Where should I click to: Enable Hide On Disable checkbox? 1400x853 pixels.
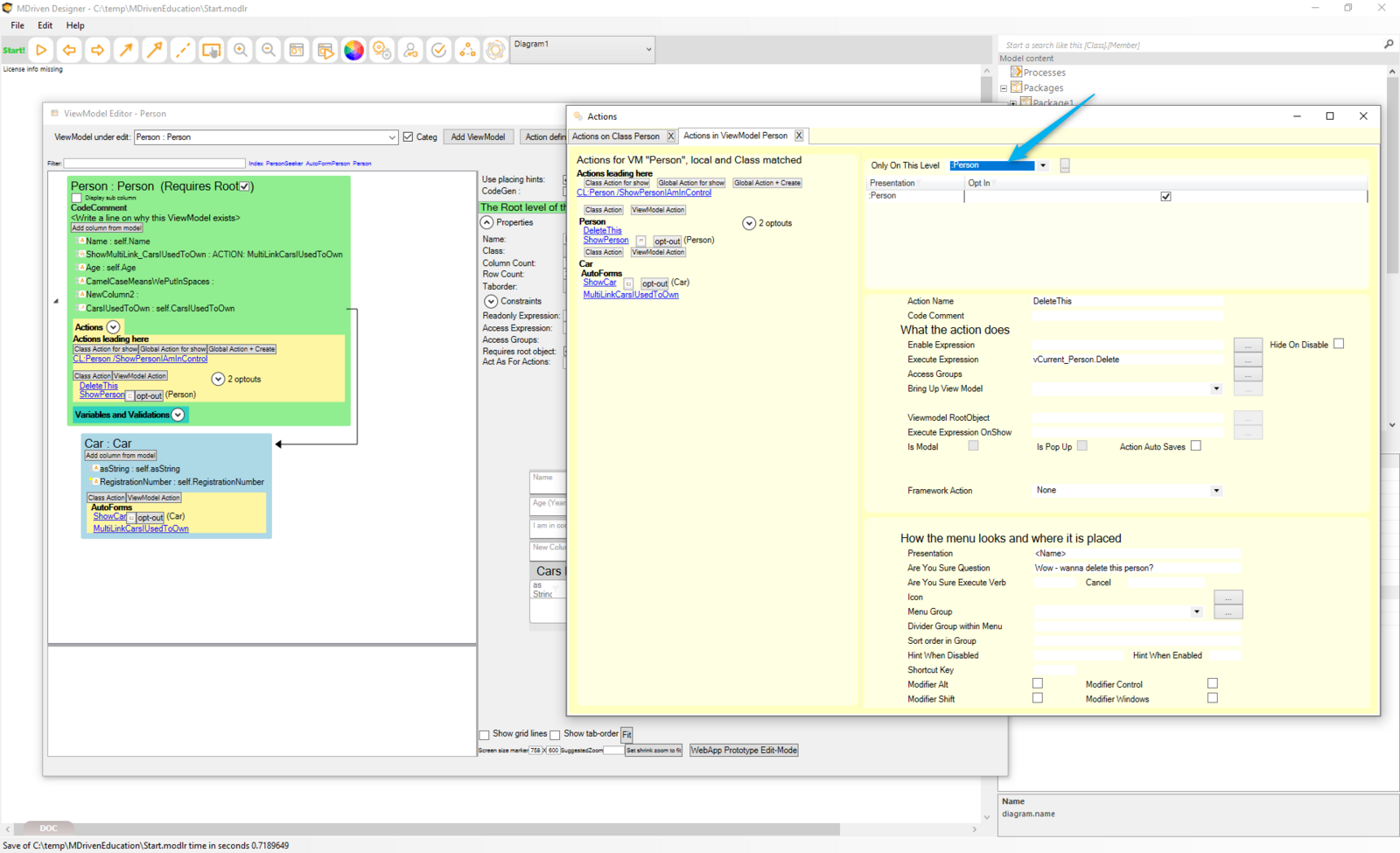pos(1339,344)
